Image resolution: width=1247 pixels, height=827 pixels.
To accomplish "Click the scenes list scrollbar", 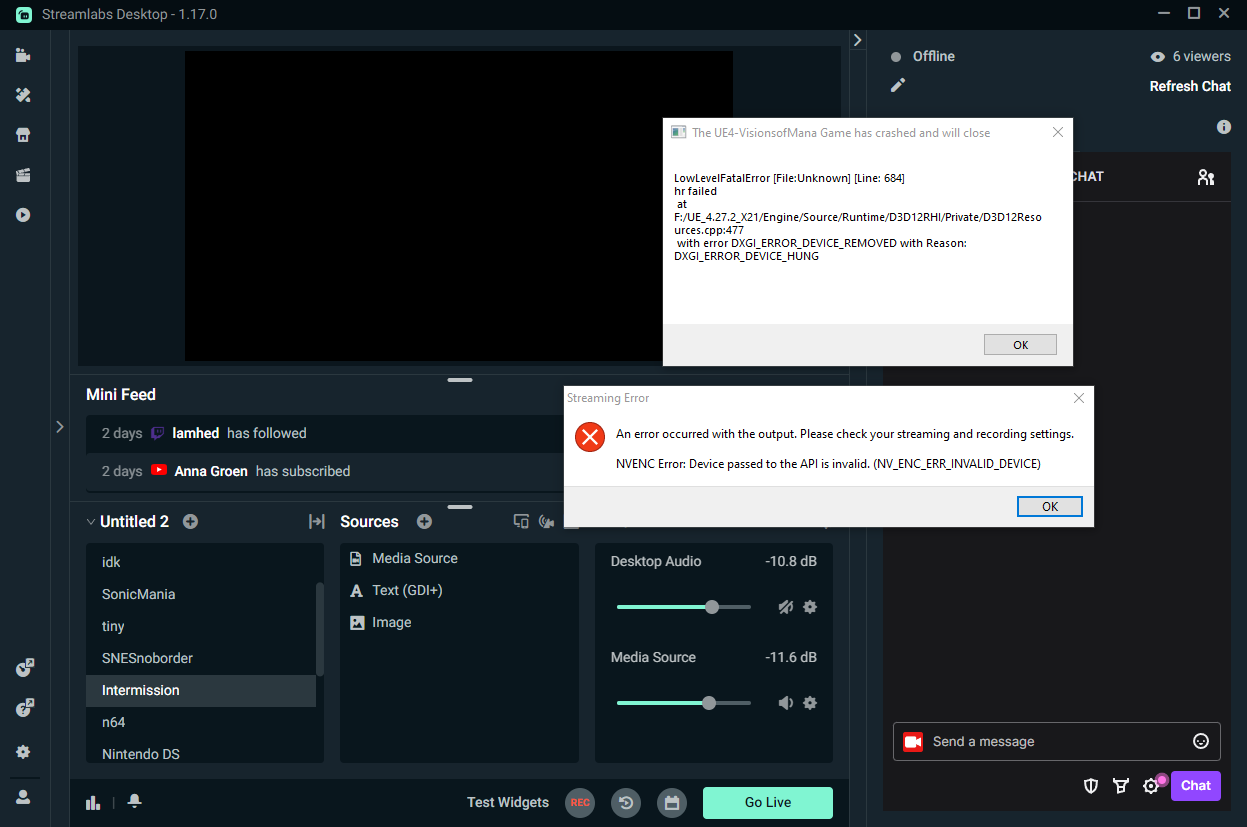I will click(x=320, y=629).
